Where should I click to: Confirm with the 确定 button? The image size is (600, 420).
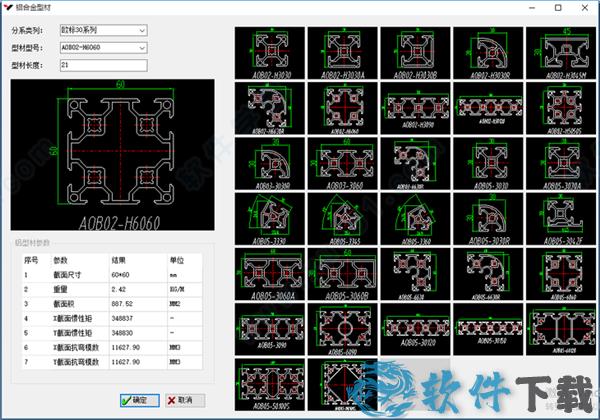(140, 400)
